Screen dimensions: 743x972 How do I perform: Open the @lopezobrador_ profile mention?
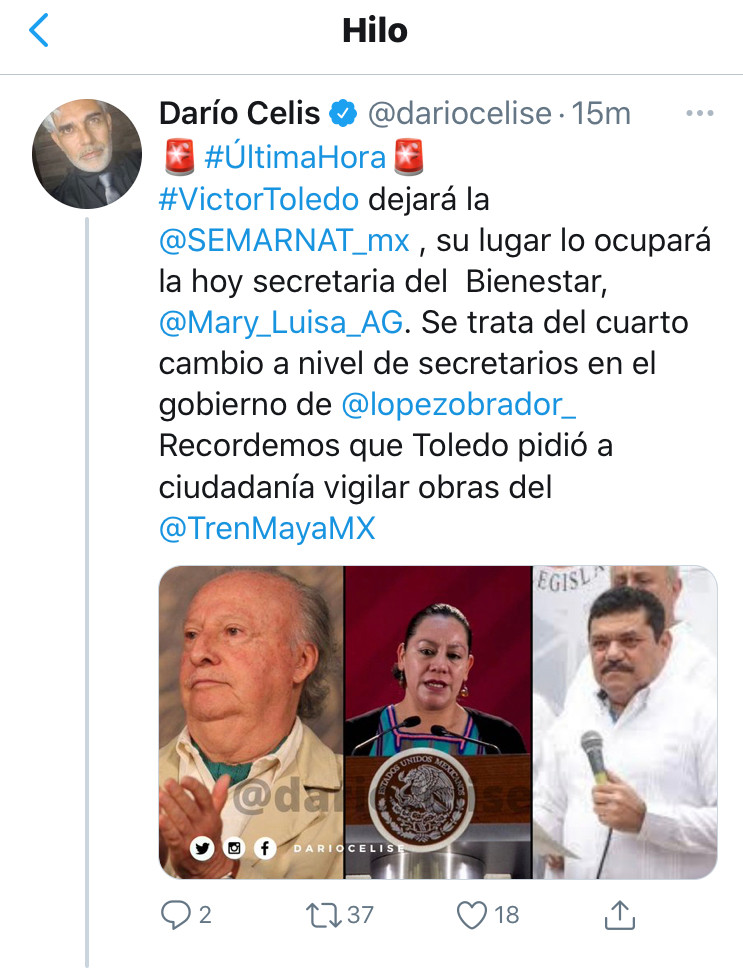coord(459,405)
